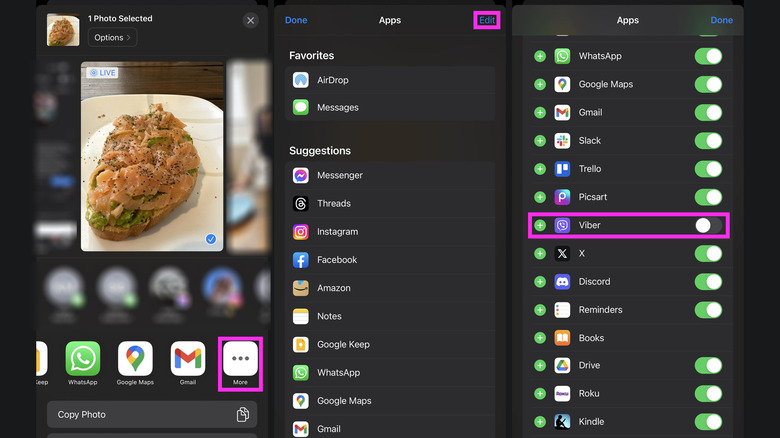Add Viber to favorites with plus
This screenshot has width=780, height=438.
[x=540, y=225]
